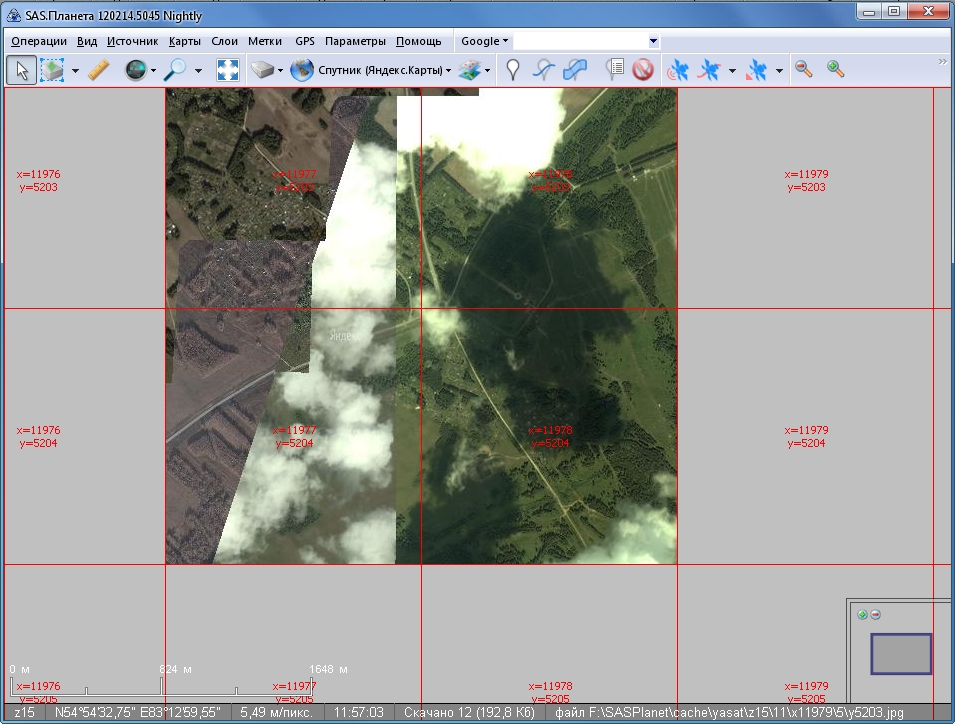Open the selection tool dropdown arrow
The image size is (955, 724).
pyautogui.click(x=75, y=71)
